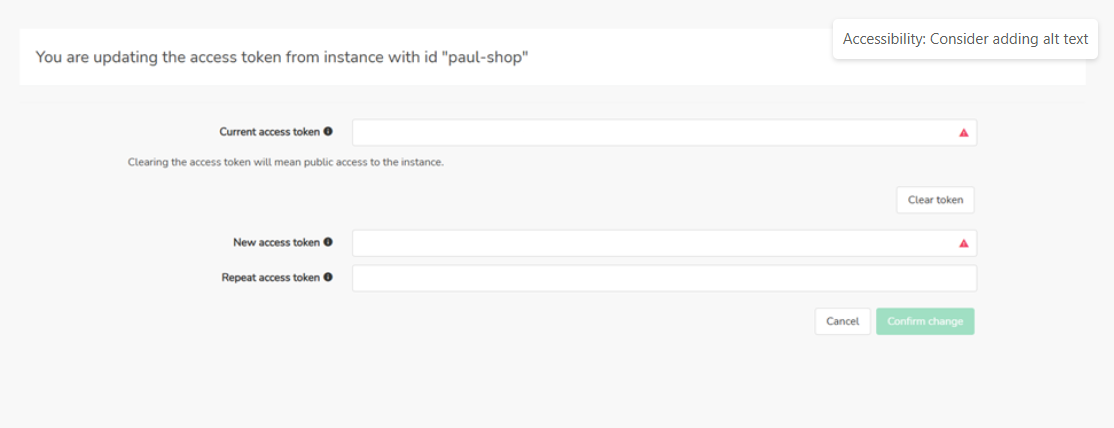Viewport: 1114px width, 428px height.
Task: Focus the New access token input field
Action: coord(650,243)
